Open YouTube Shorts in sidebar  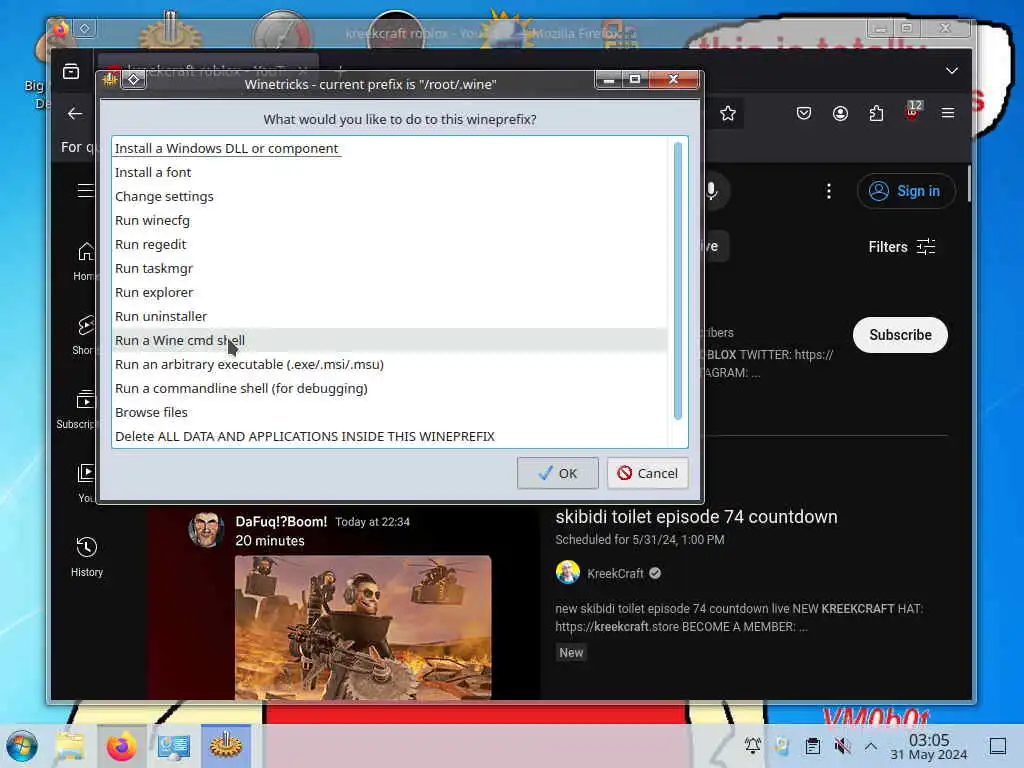(x=86, y=335)
